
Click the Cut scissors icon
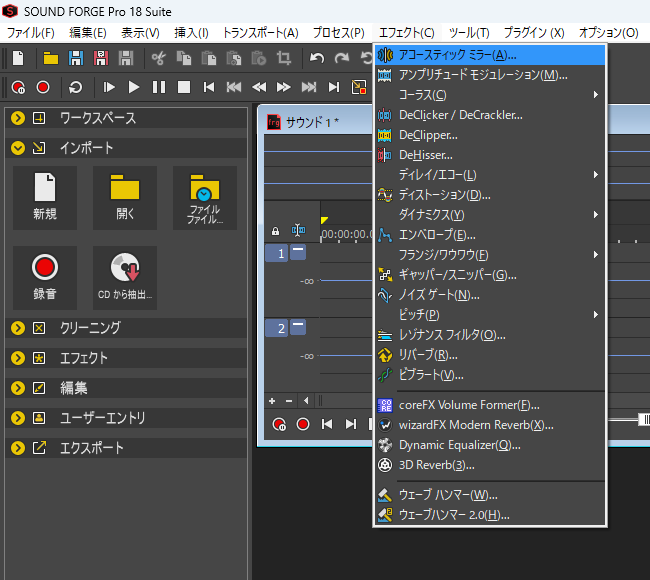(158, 58)
